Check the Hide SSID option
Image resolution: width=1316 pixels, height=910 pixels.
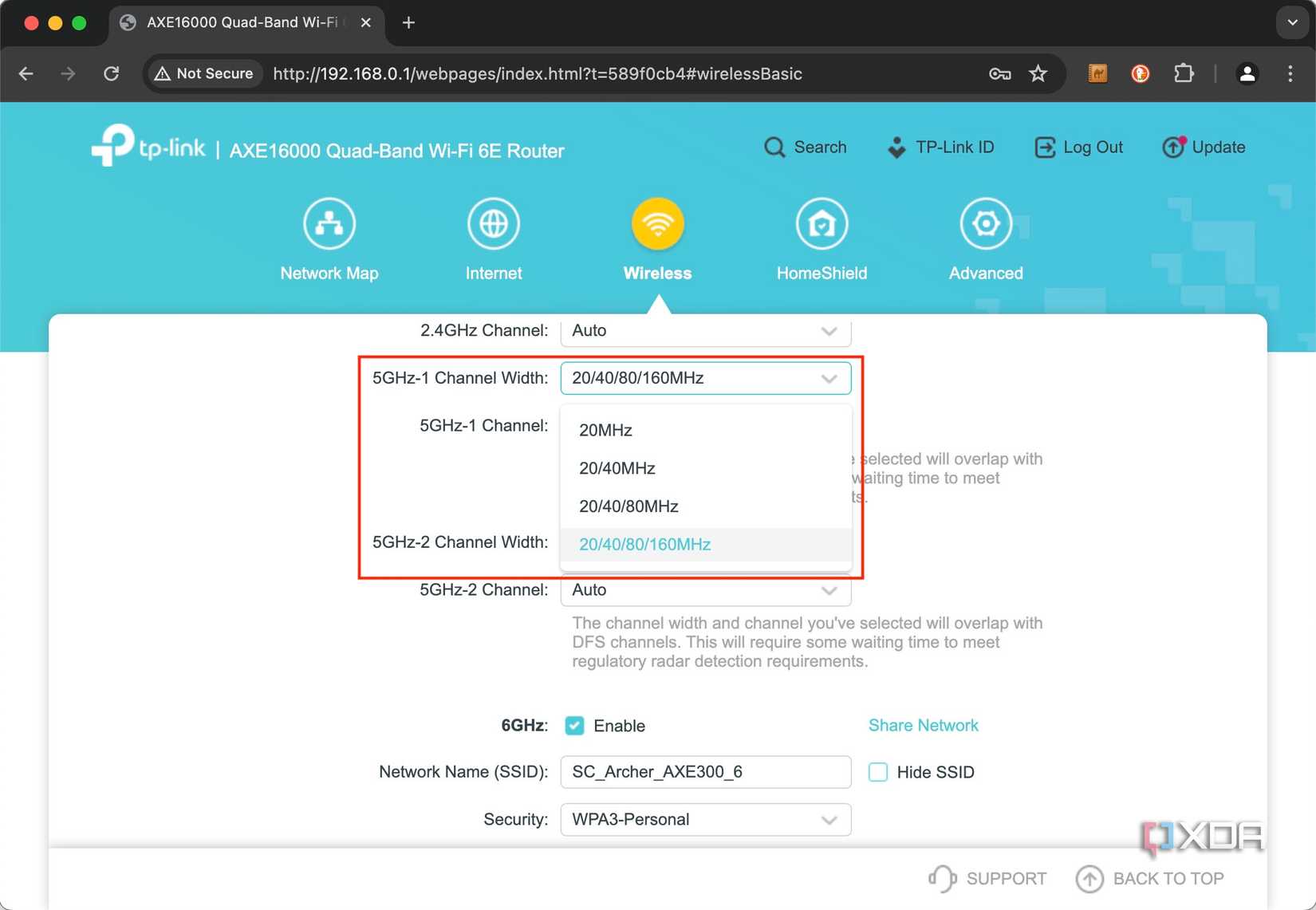tap(877, 771)
